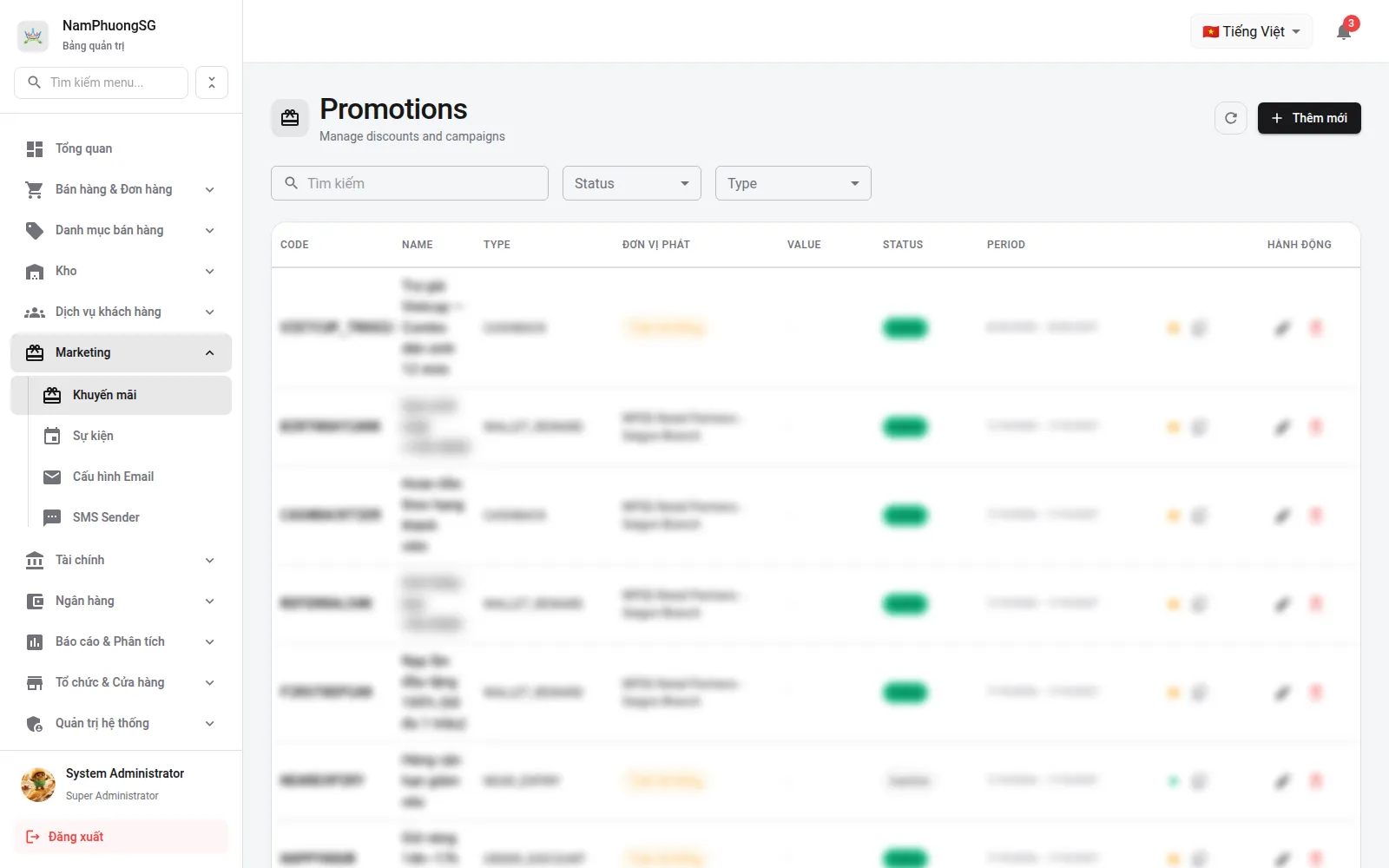This screenshot has width=1389, height=868.
Task: Open the Status filter dropdown
Action: click(x=631, y=183)
